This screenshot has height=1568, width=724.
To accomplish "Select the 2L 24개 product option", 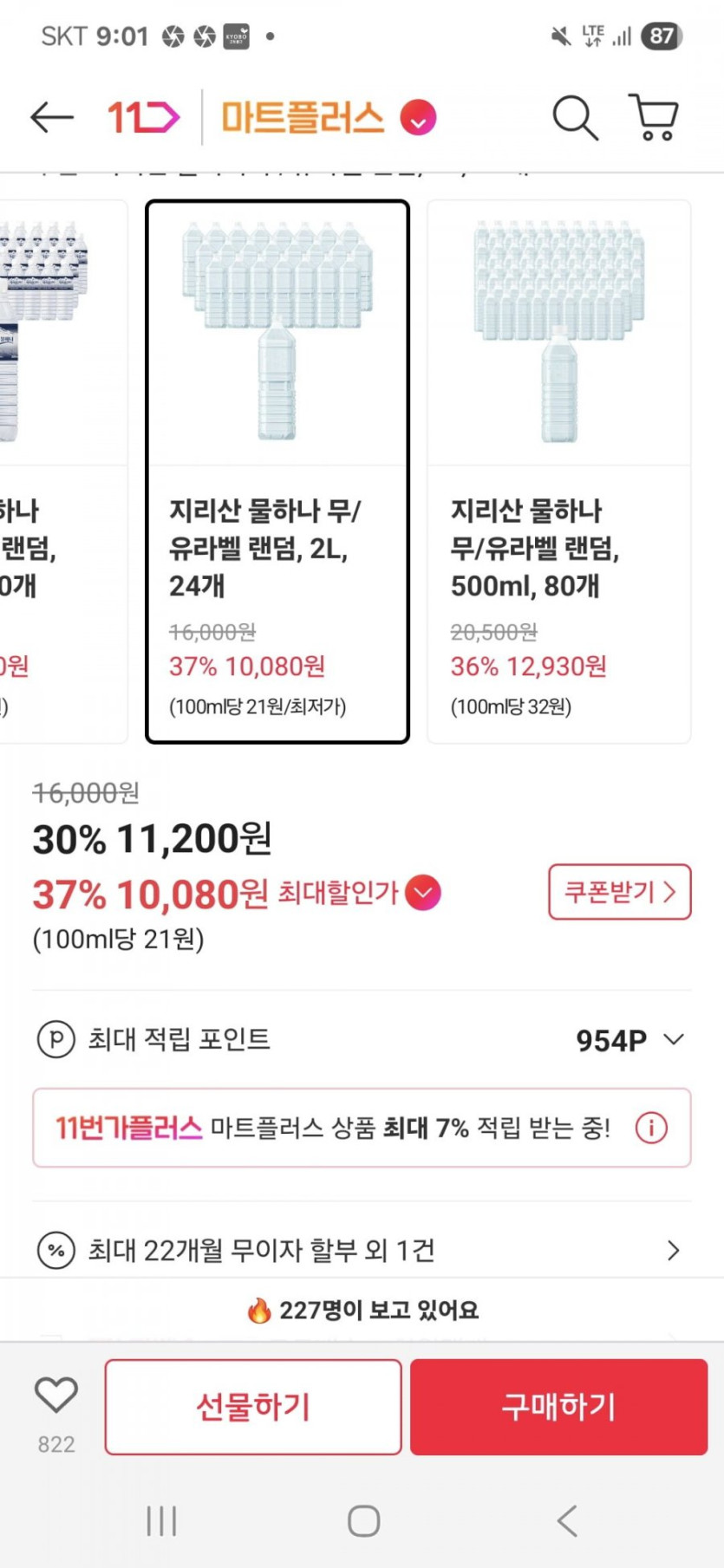I will (277, 472).
